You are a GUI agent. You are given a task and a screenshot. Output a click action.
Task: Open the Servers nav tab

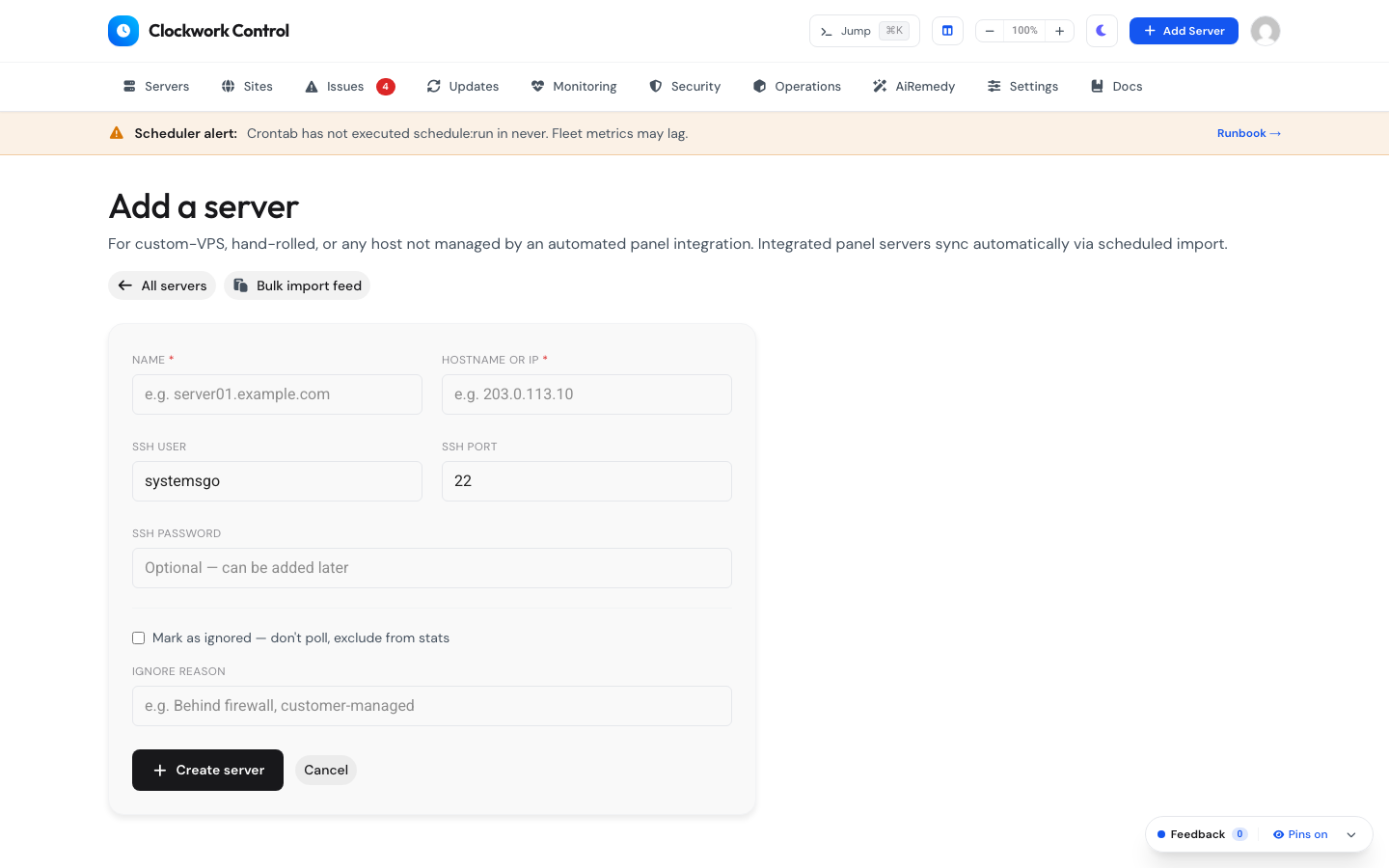(156, 87)
